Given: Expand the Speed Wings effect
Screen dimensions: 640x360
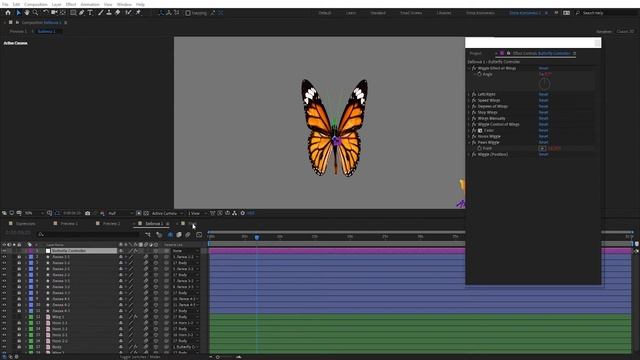Looking at the screenshot, I should click(469, 100).
